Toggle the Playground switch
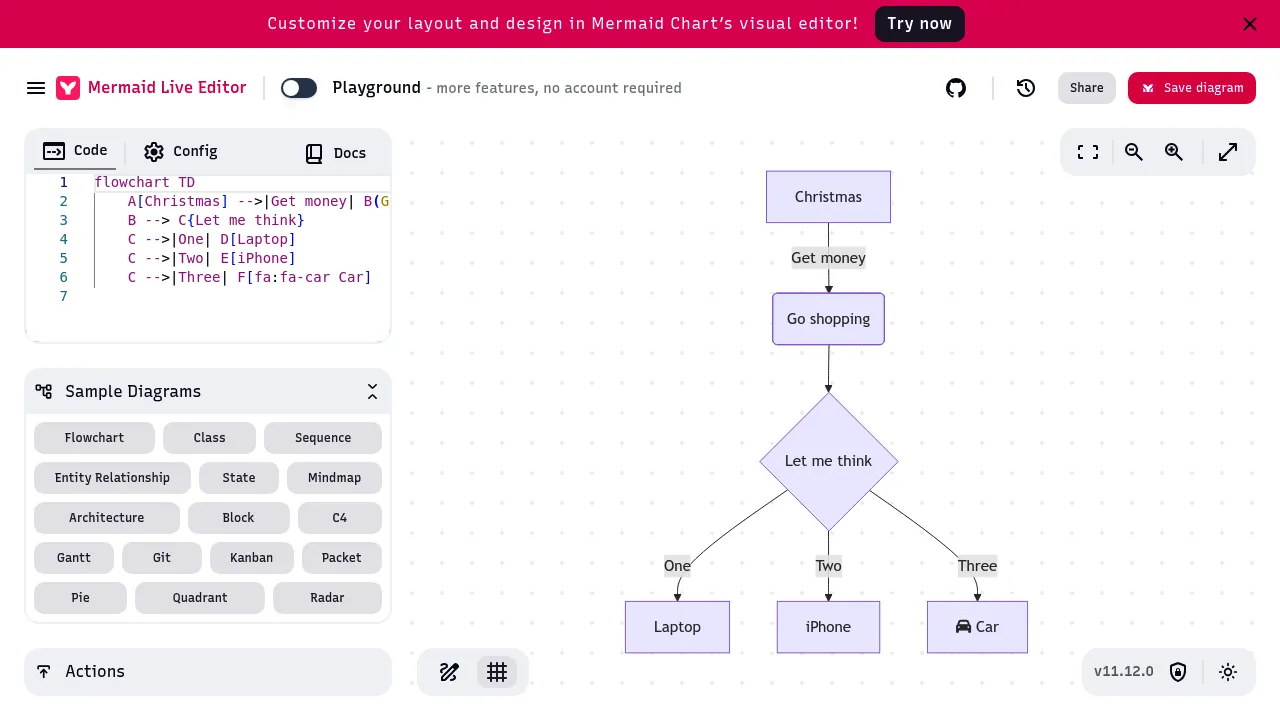 click(x=299, y=88)
